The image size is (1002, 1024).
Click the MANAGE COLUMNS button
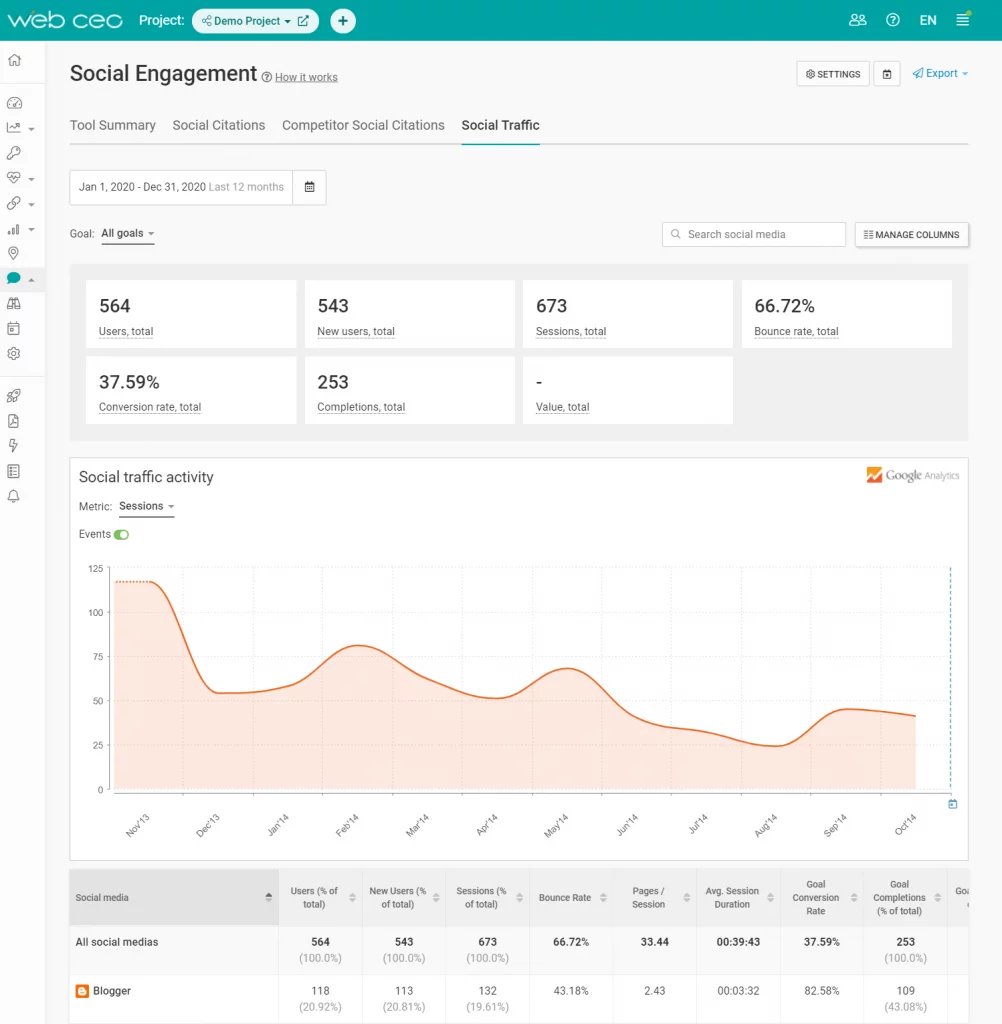[911, 234]
